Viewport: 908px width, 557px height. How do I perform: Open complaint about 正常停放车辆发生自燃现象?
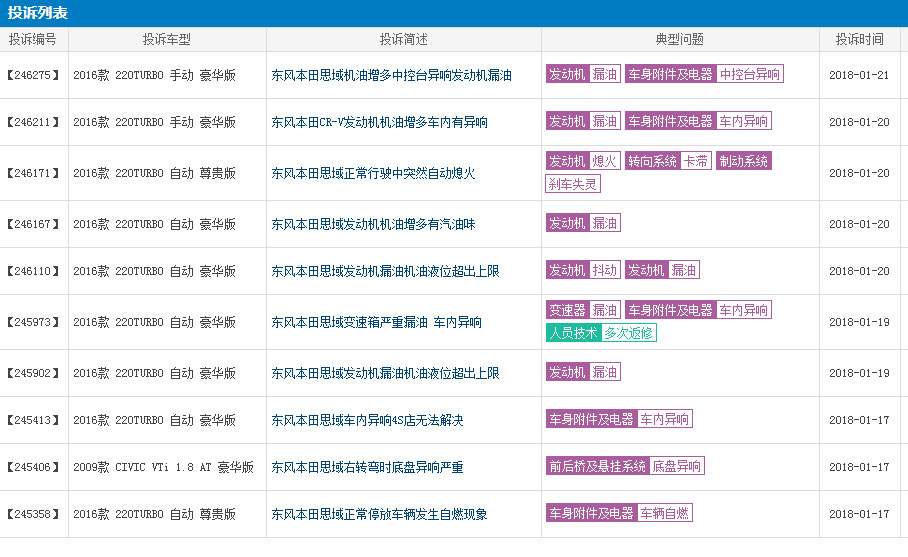[379, 514]
